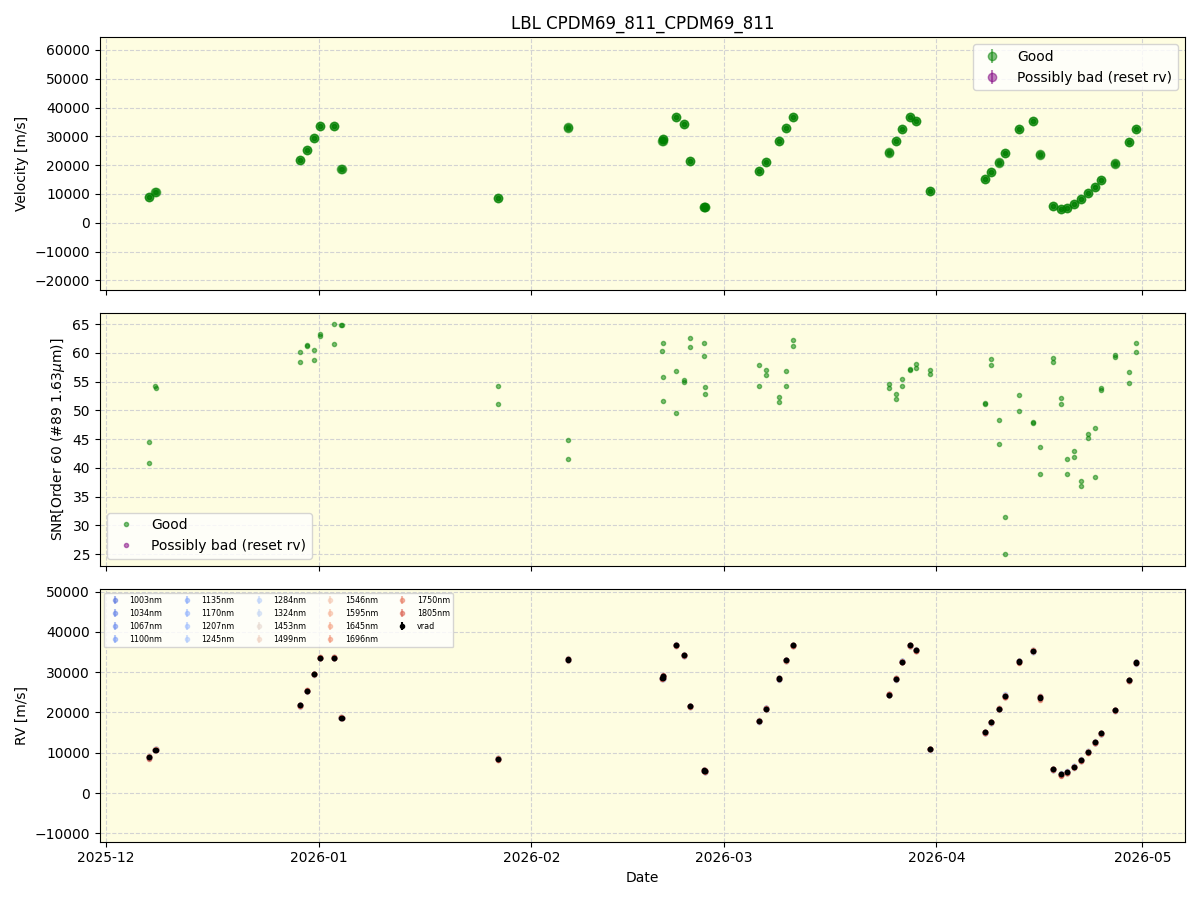Click the 1170nm legend marker

click(x=188, y=613)
